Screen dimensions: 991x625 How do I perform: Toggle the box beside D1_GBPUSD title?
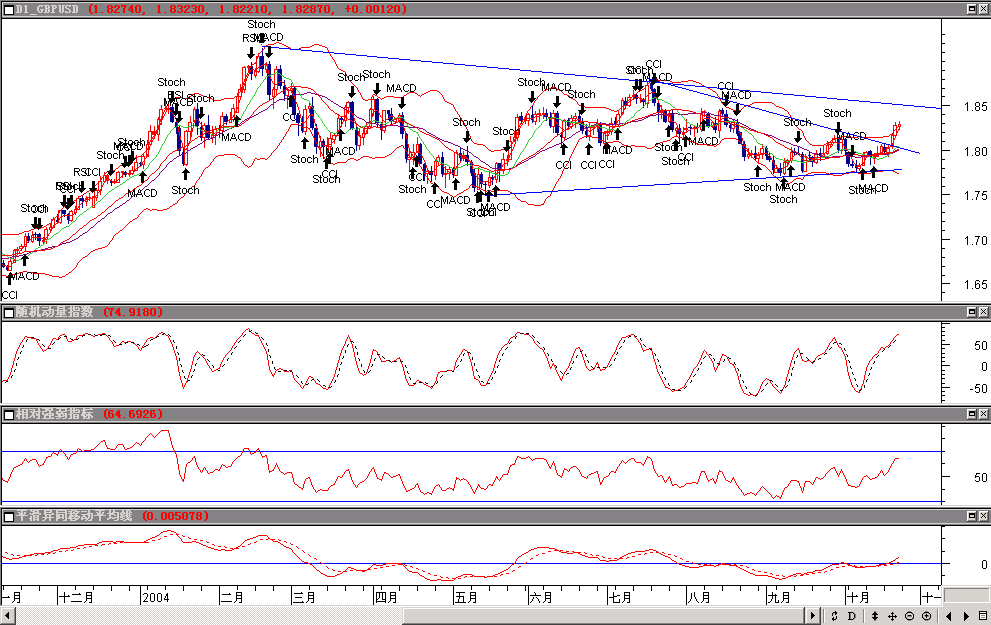8,8
